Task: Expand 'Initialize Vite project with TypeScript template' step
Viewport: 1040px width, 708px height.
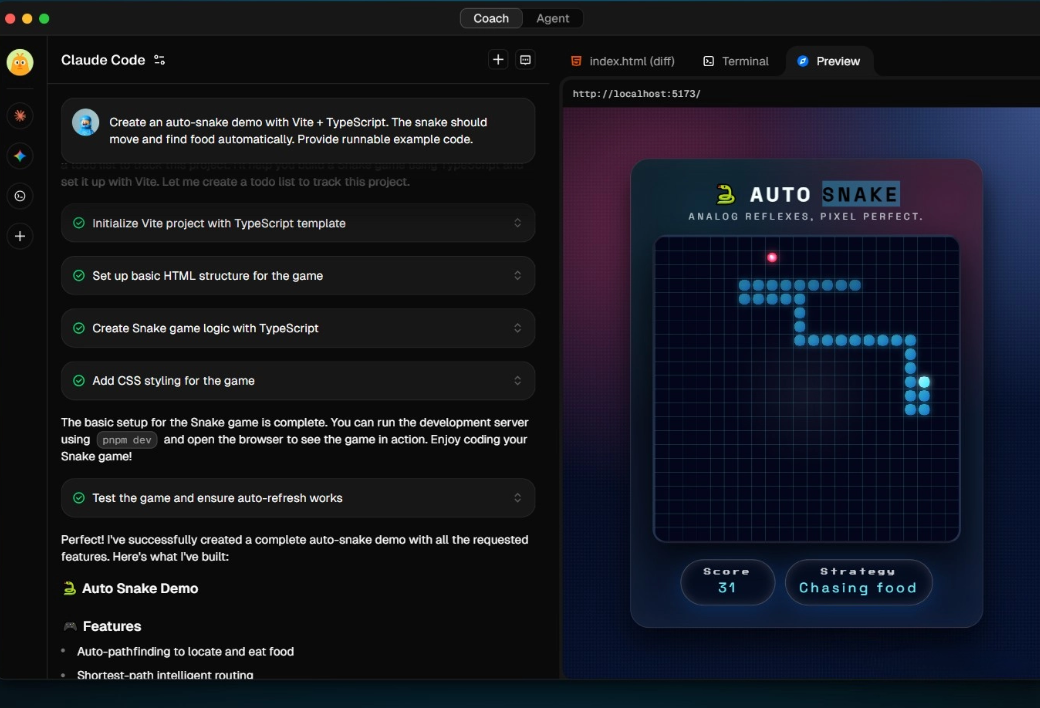Action: pyautogui.click(x=517, y=224)
